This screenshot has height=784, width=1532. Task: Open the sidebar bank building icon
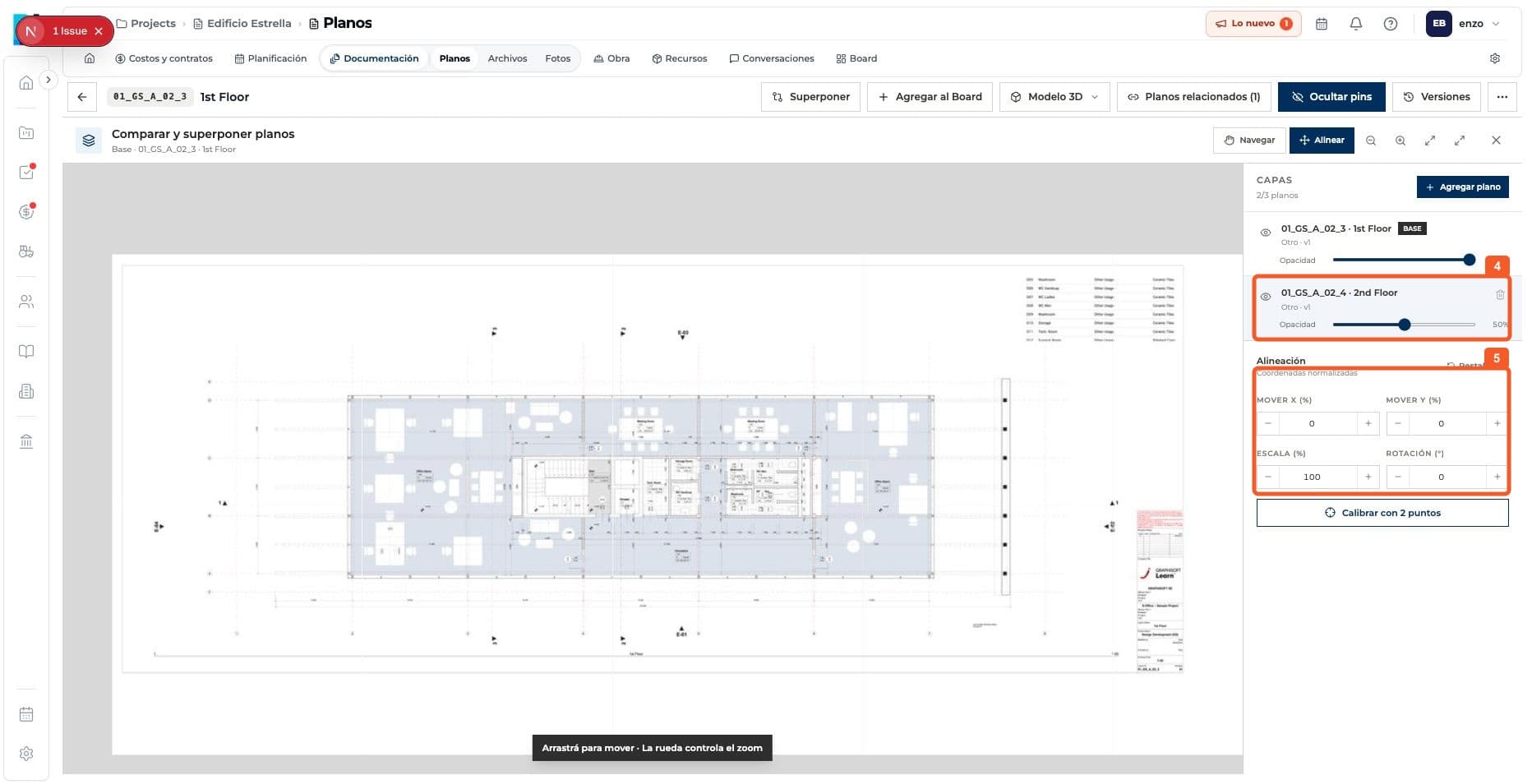pyautogui.click(x=26, y=441)
